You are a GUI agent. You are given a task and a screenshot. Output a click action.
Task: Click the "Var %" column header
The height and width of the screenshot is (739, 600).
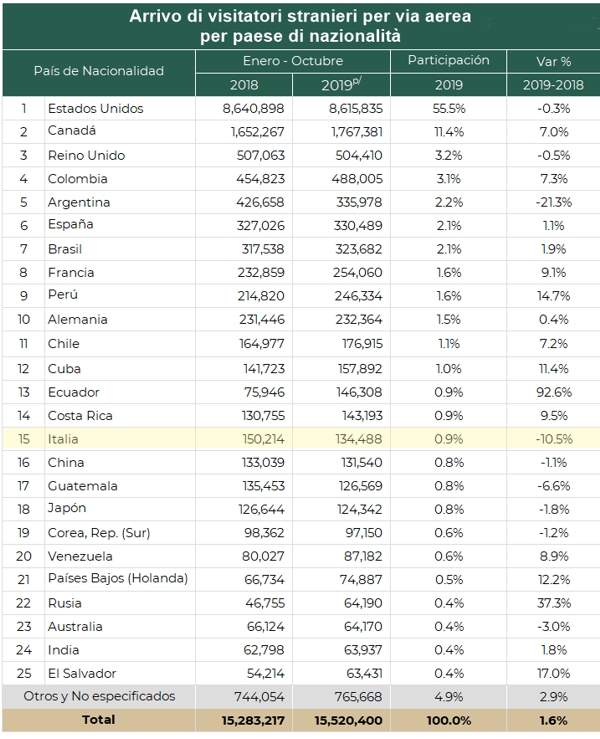click(553, 61)
